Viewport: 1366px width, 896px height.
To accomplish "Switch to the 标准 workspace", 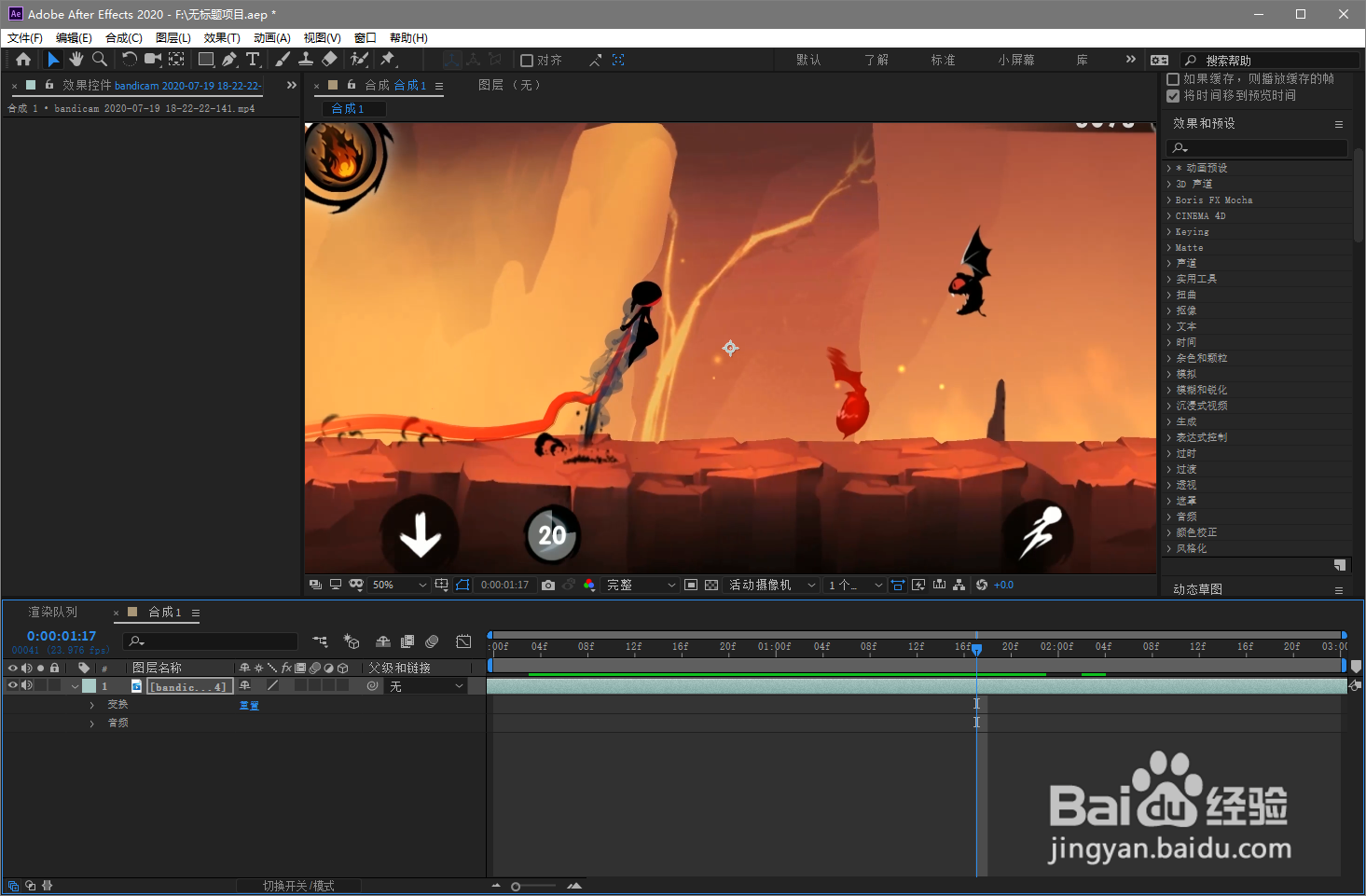I will click(x=943, y=60).
